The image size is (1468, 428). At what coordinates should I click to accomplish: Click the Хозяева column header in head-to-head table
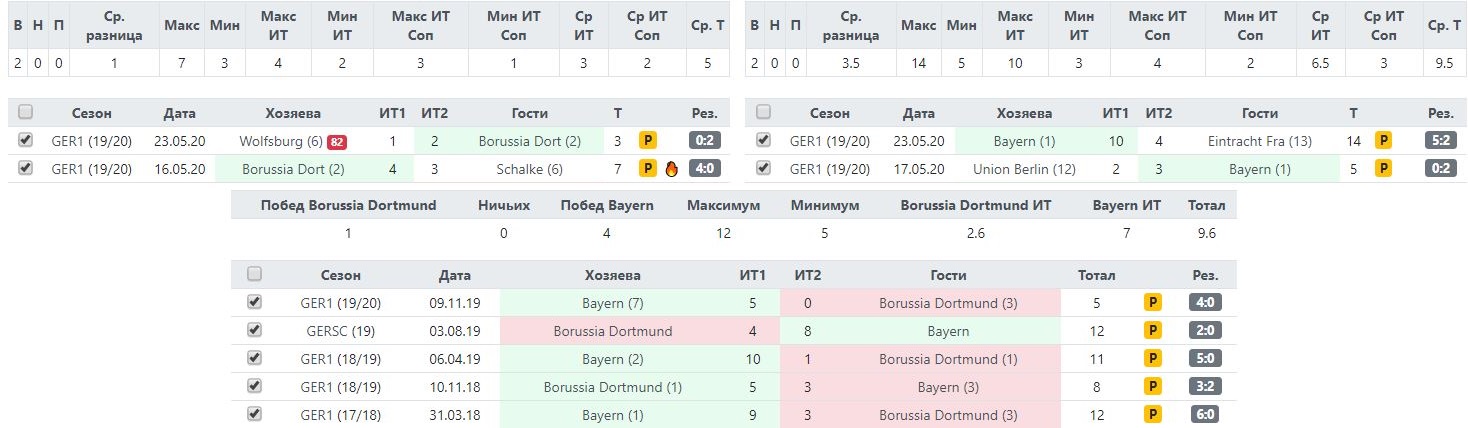pyautogui.click(x=611, y=275)
